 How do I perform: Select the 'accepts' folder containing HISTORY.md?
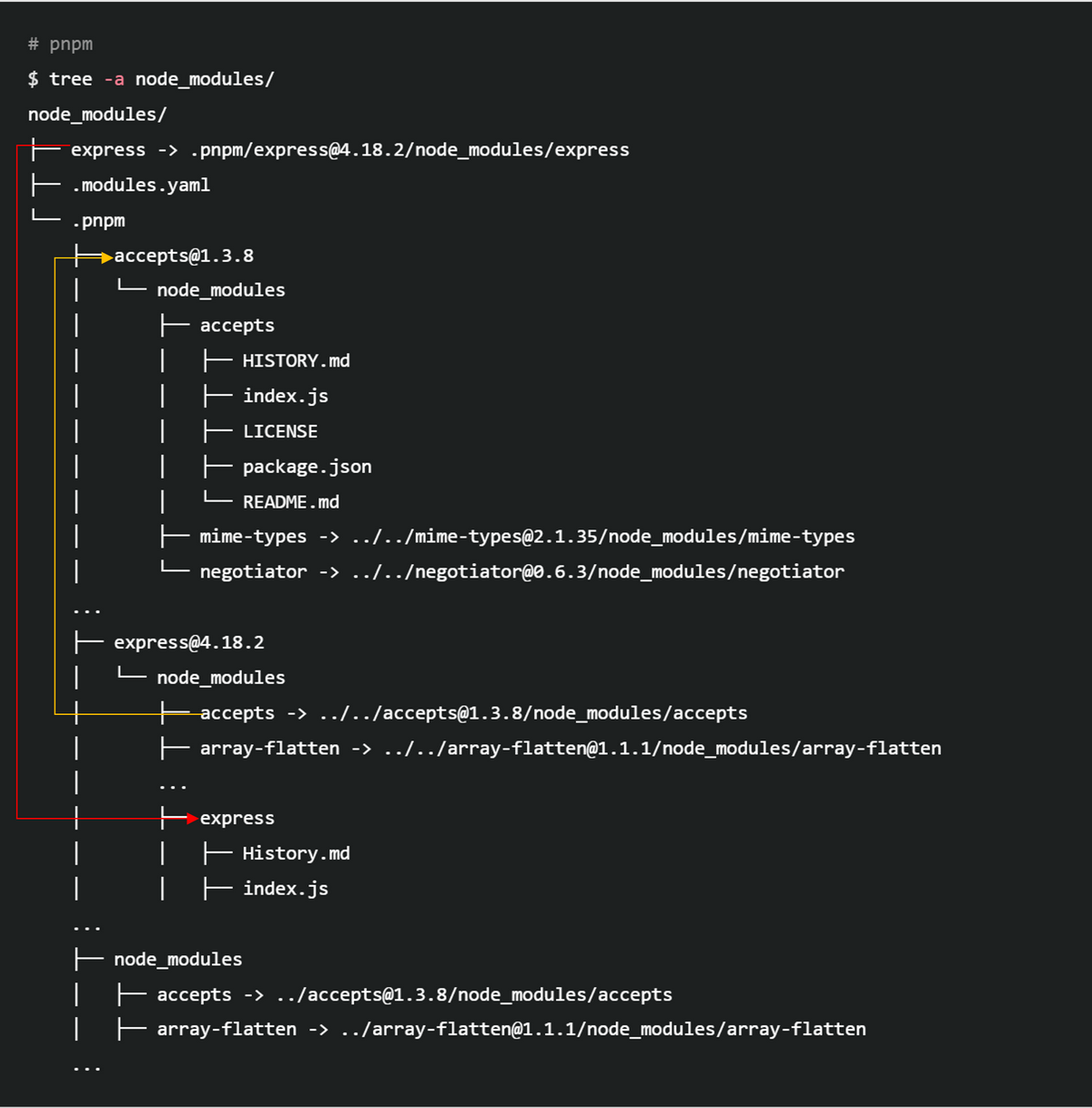(237, 326)
